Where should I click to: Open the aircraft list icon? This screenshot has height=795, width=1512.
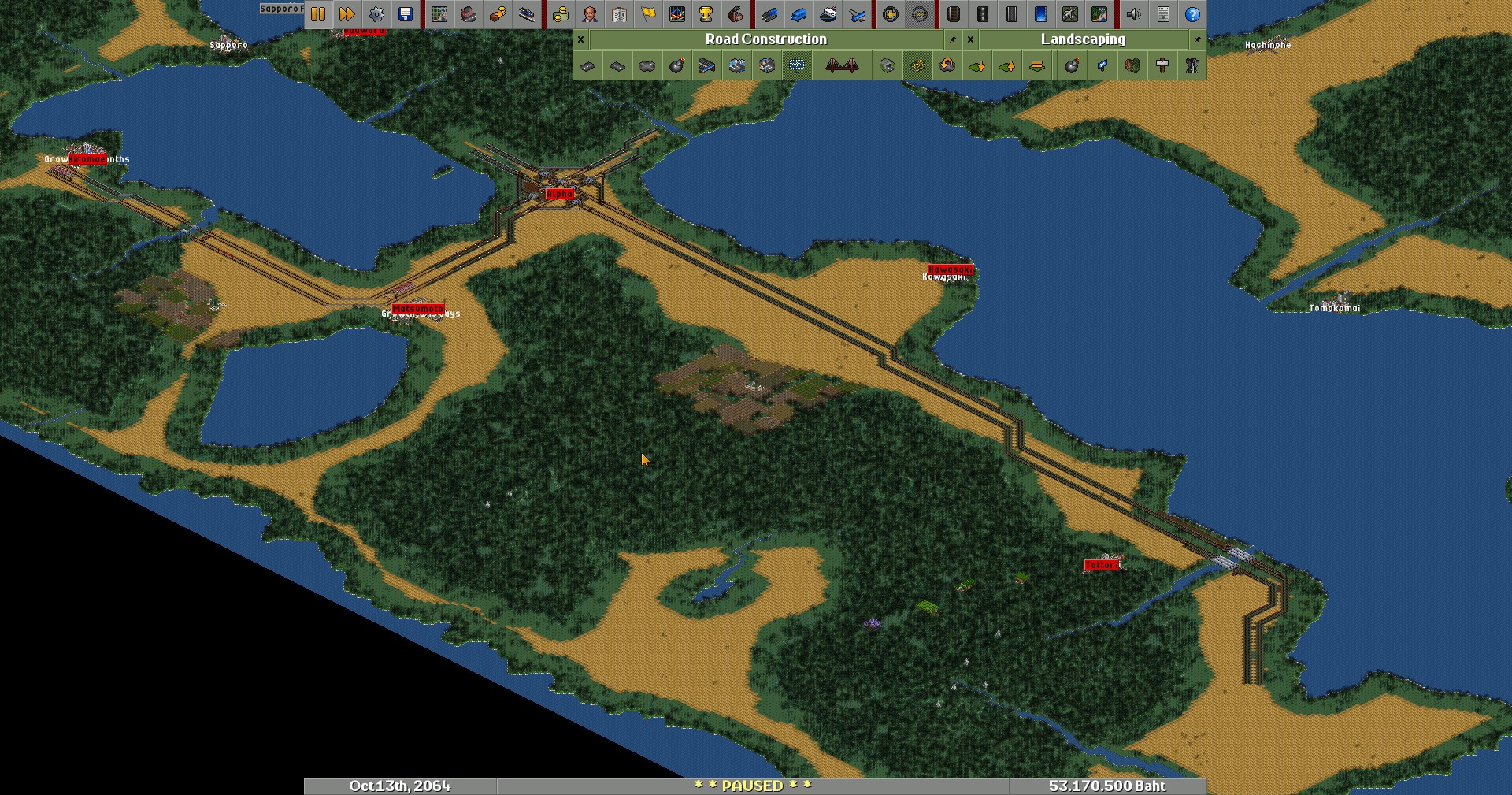857,14
